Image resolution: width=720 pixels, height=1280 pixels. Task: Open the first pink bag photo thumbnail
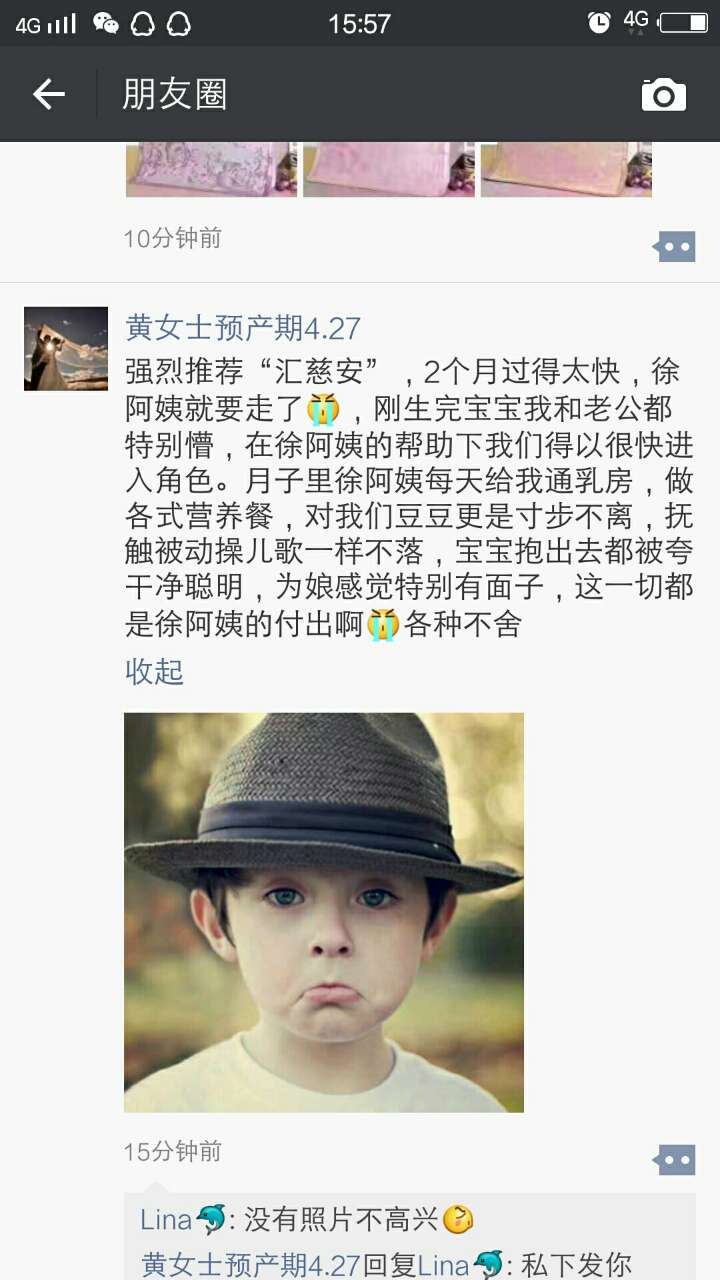click(x=211, y=169)
